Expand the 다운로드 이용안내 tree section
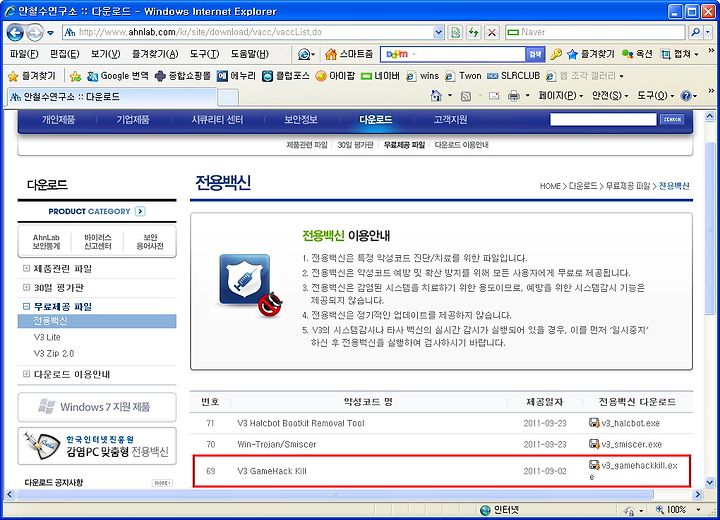 (26, 374)
